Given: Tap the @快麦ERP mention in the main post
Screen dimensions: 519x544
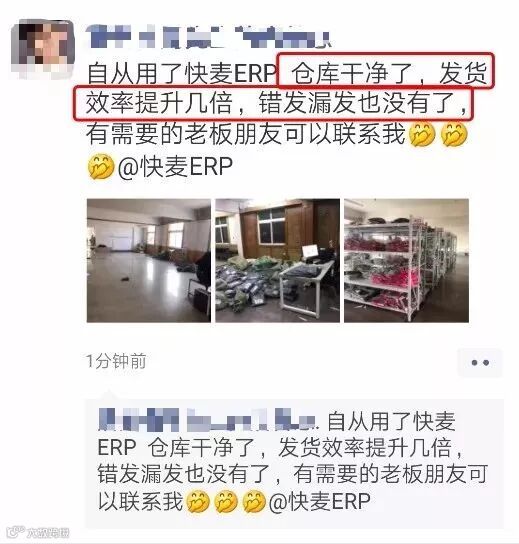Looking at the screenshot, I should pos(175,167).
